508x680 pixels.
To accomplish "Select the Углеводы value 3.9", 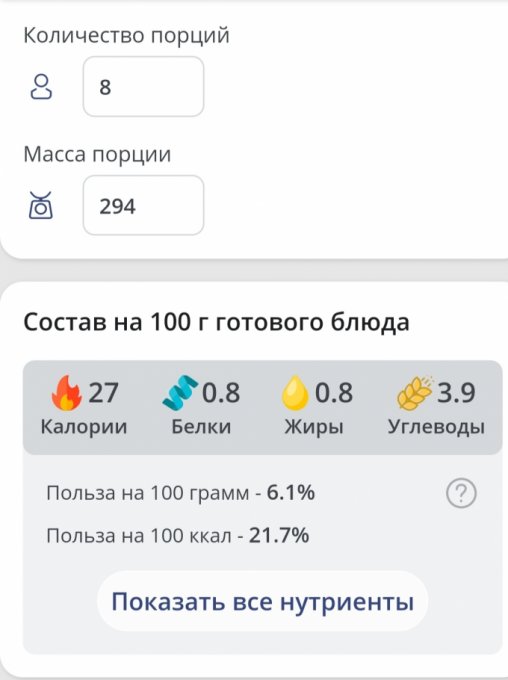I will tap(456, 393).
